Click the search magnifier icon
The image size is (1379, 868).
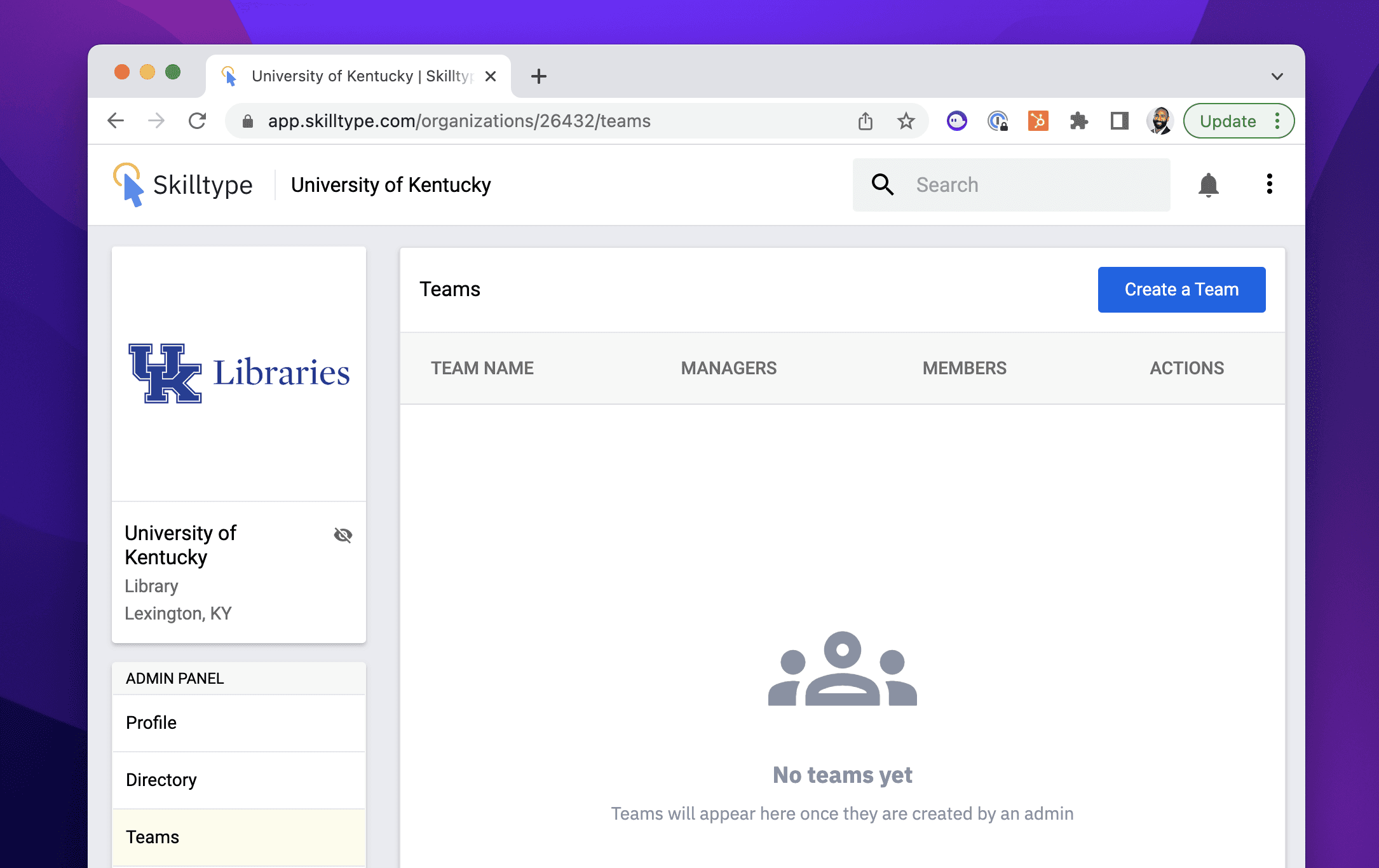tap(883, 185)
